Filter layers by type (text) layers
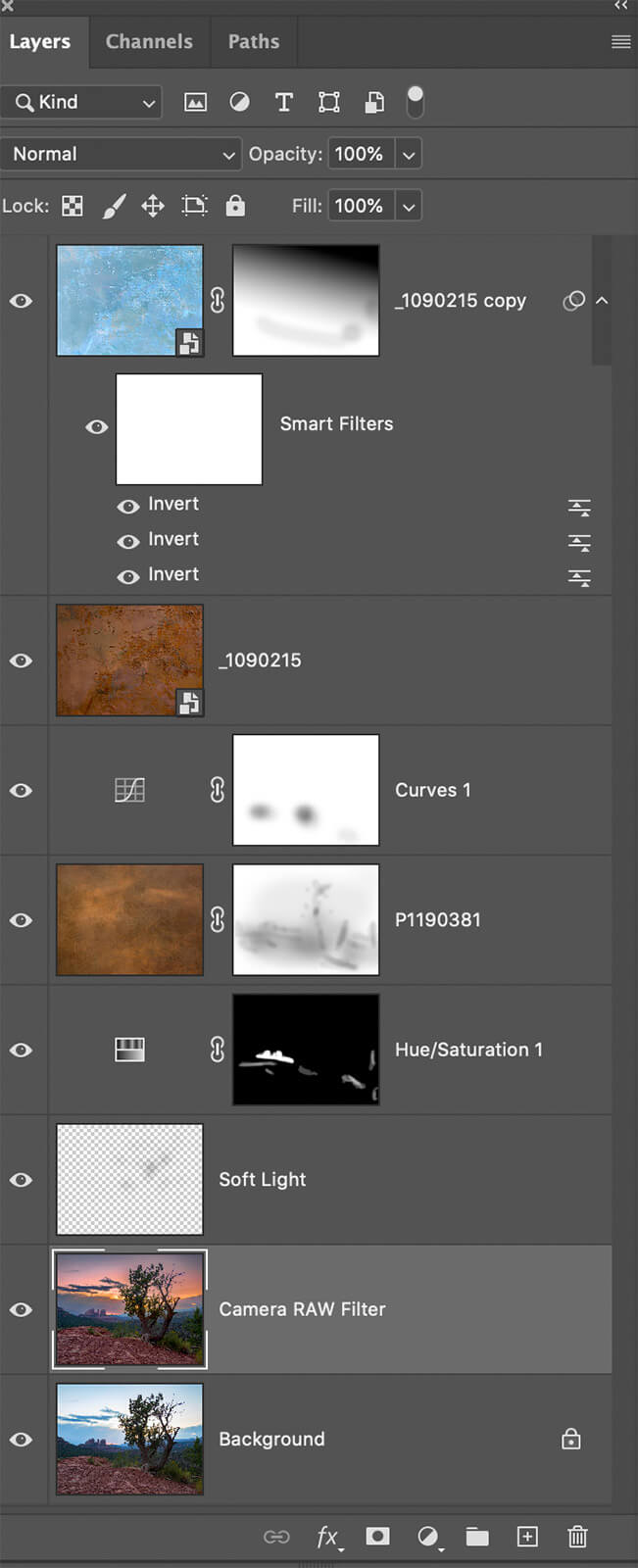 [x=284, y=102]
